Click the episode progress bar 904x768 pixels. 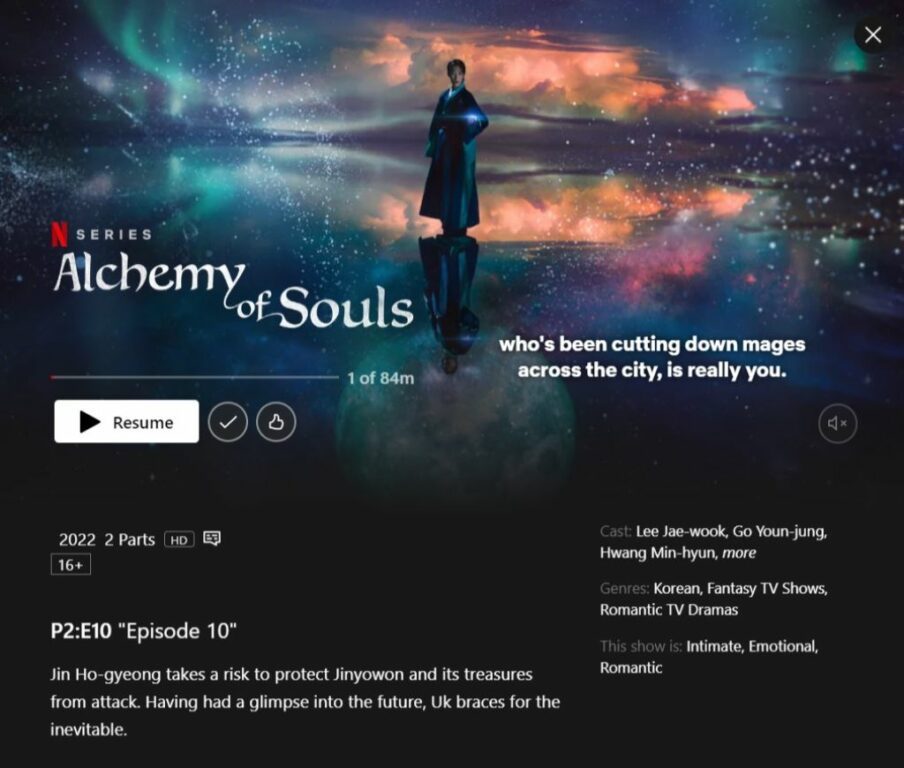click(195, 377)
